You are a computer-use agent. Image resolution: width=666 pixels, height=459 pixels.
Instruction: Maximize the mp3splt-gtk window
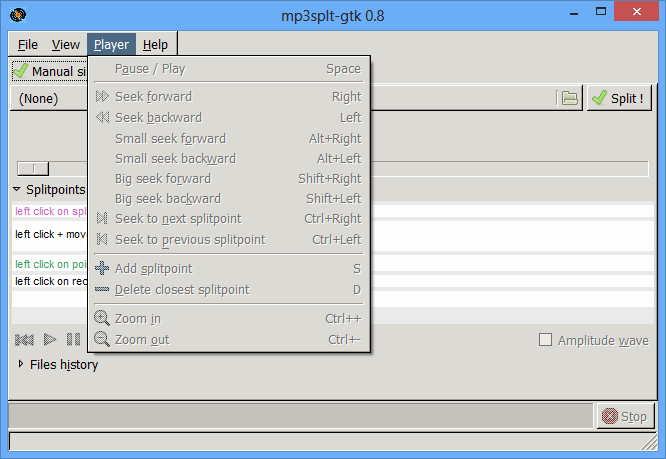click(601, 11)
